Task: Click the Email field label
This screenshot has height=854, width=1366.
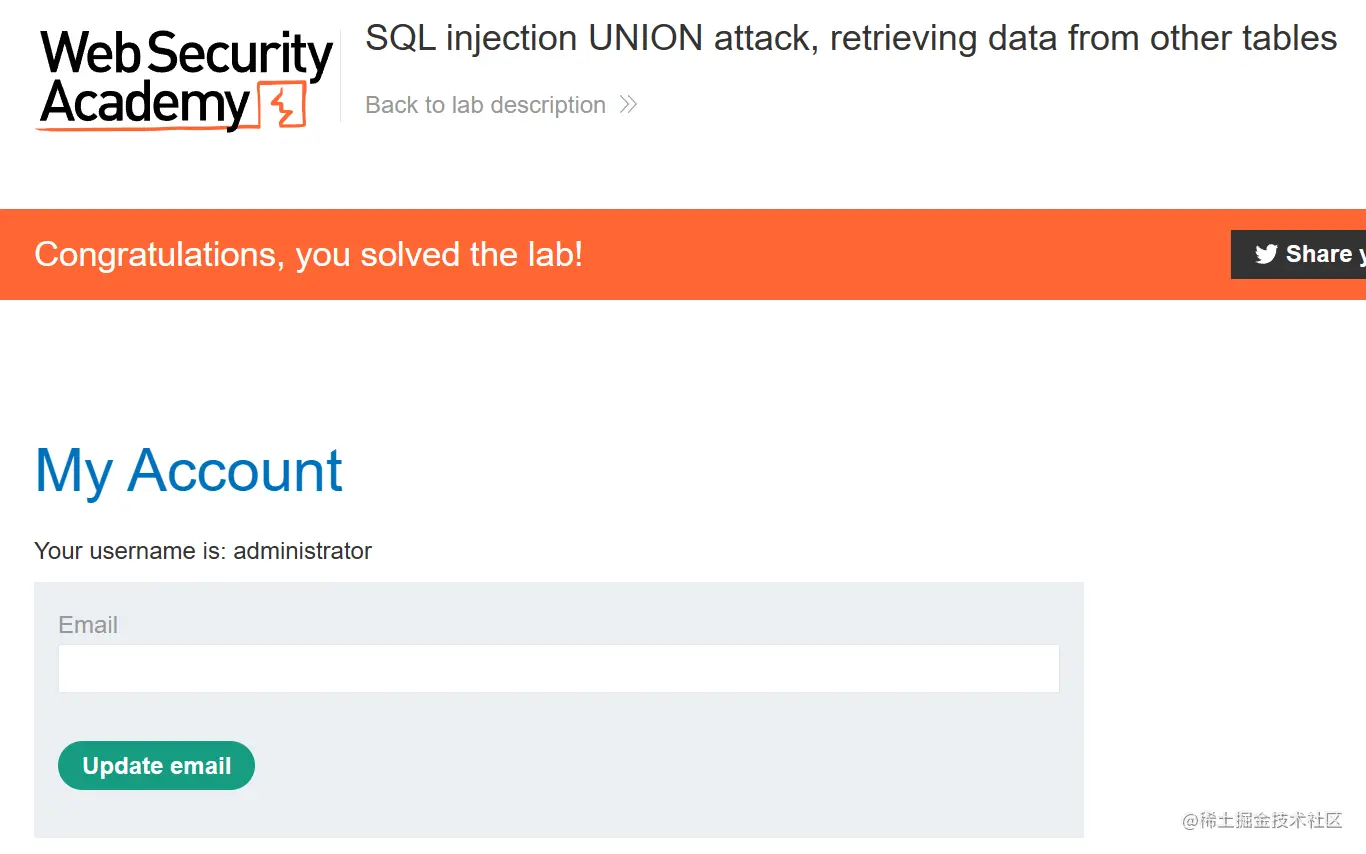Action: coord(88,625)
